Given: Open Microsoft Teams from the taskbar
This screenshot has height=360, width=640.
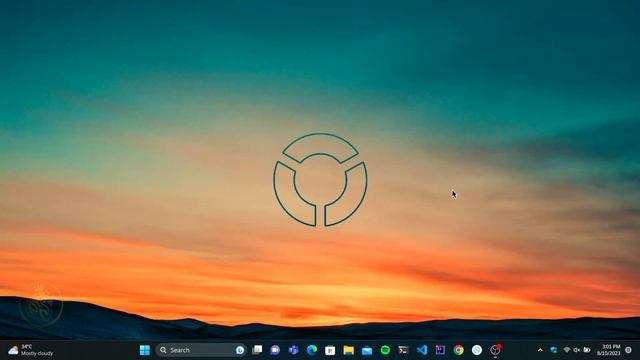Looking at the screenshot, I should 293,350.
